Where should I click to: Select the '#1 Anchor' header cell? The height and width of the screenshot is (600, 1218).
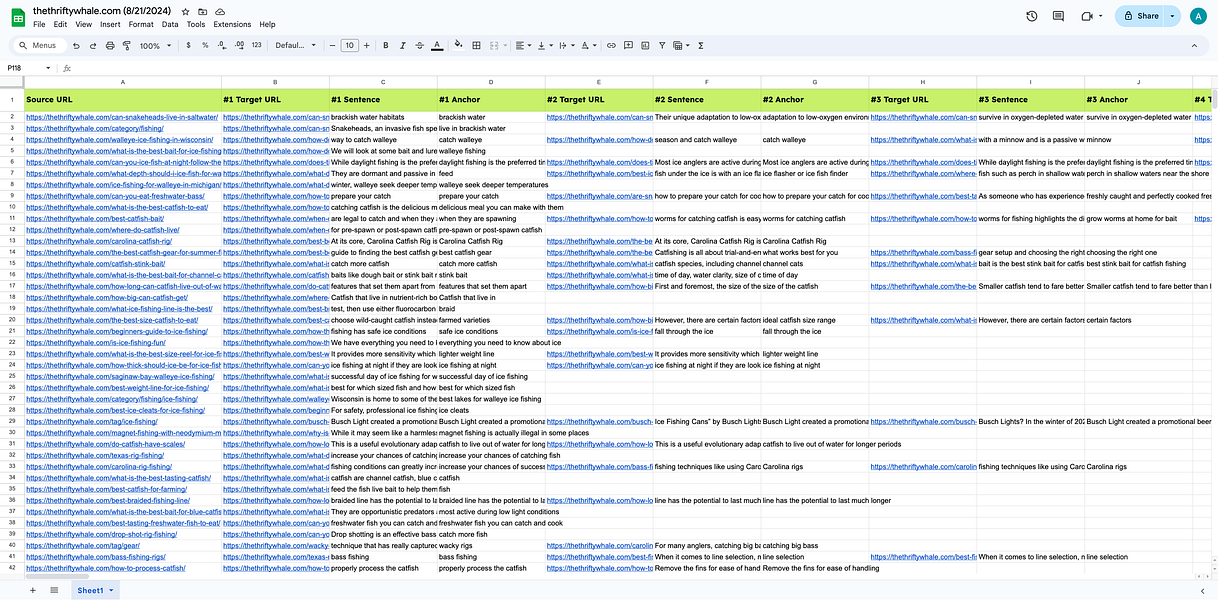490,100
